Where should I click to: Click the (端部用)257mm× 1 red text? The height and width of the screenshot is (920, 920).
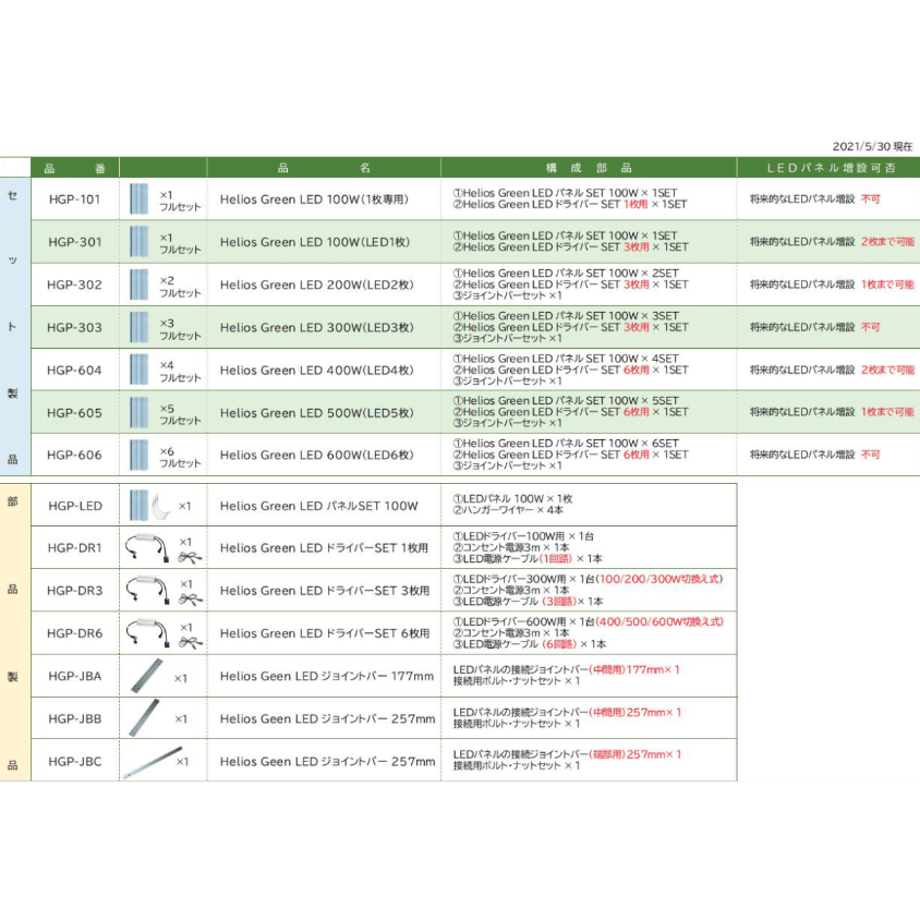click(635, 755)
